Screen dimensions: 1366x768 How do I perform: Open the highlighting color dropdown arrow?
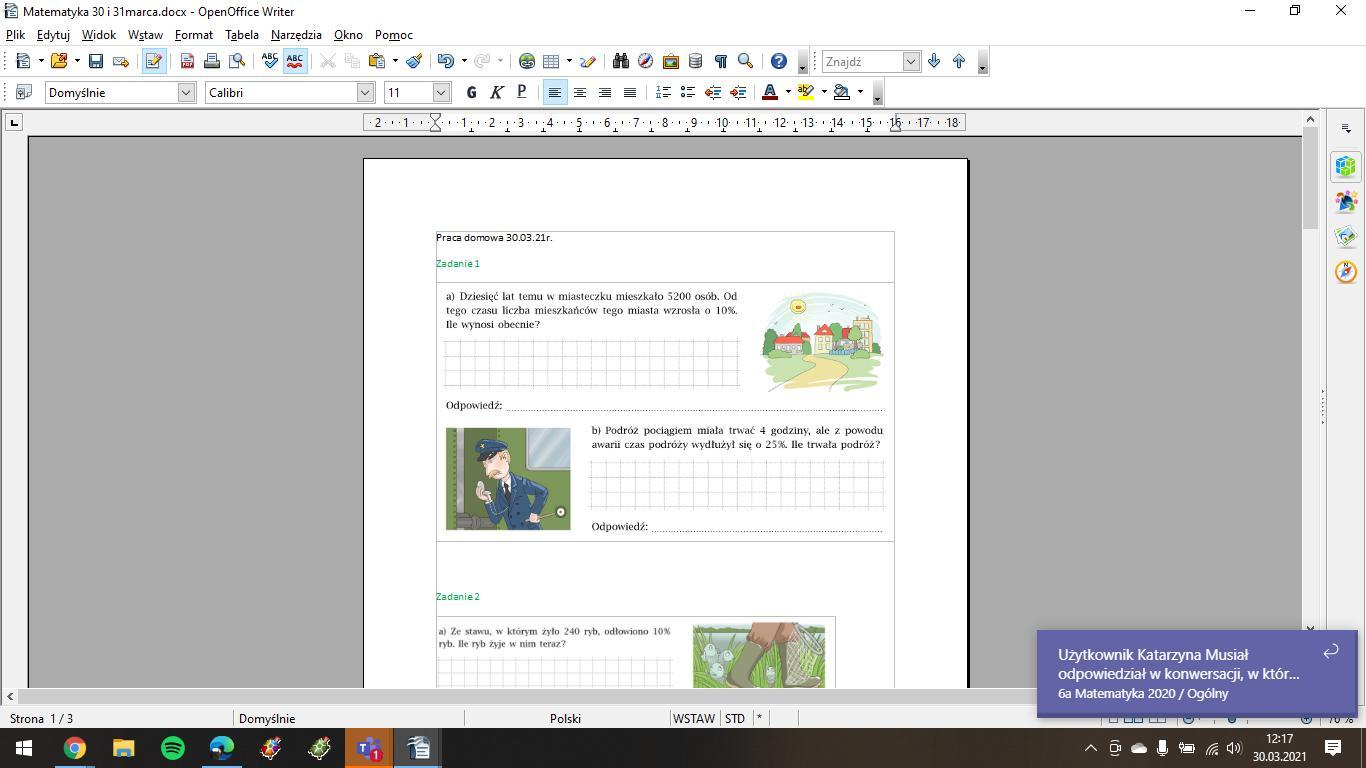[x=824, y=92]
